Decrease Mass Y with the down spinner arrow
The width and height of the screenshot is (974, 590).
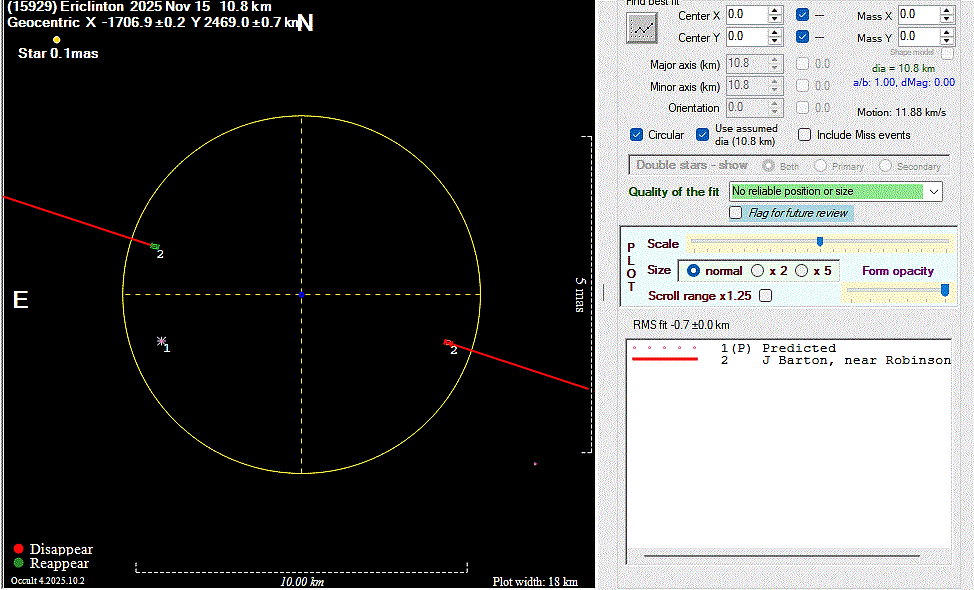947,42
